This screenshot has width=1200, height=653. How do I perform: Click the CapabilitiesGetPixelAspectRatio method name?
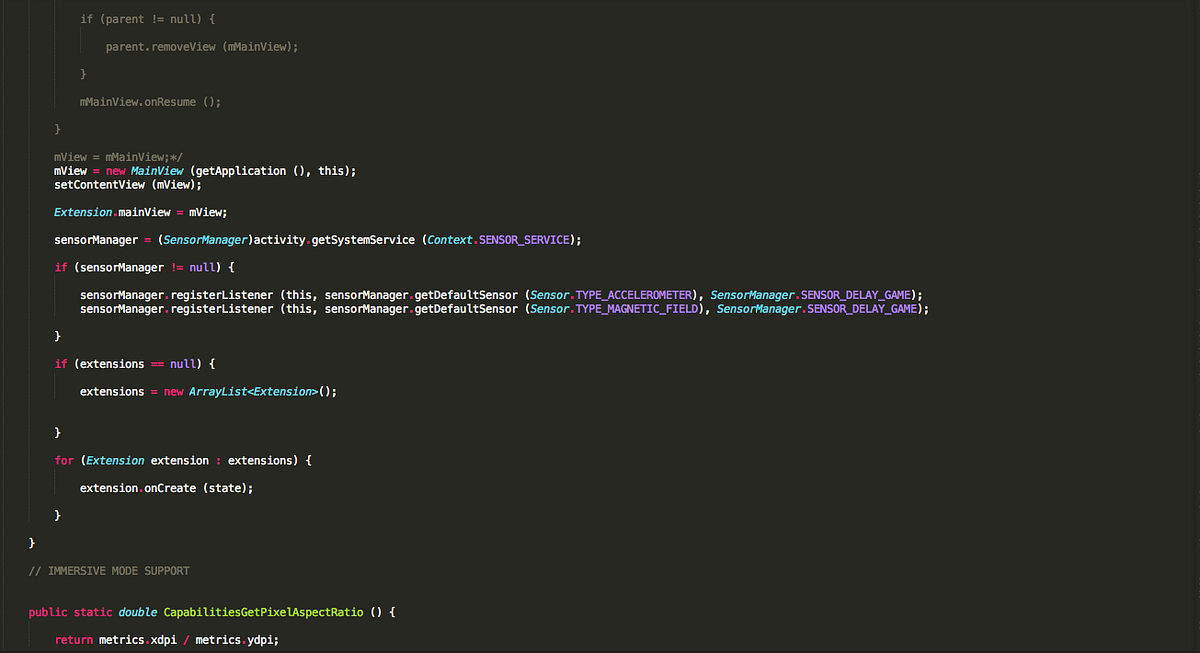pyautogui.click(x=260, y=611)
